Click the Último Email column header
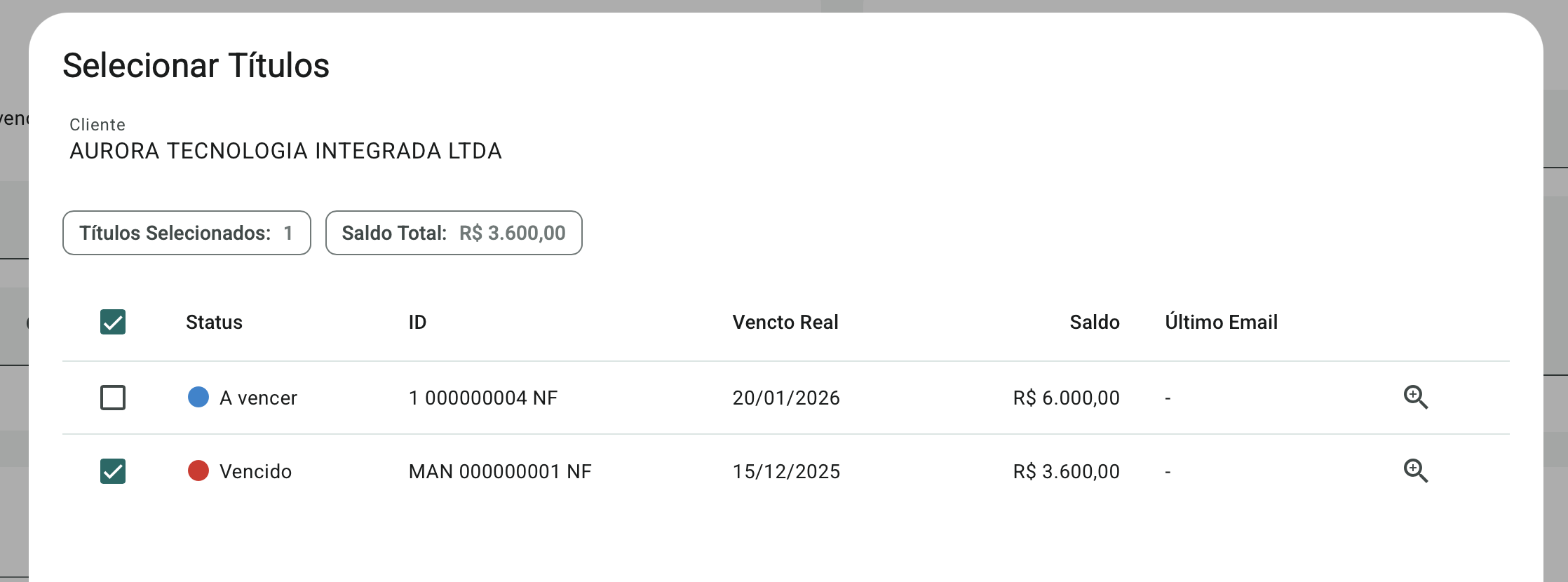 pos(1221,323)
